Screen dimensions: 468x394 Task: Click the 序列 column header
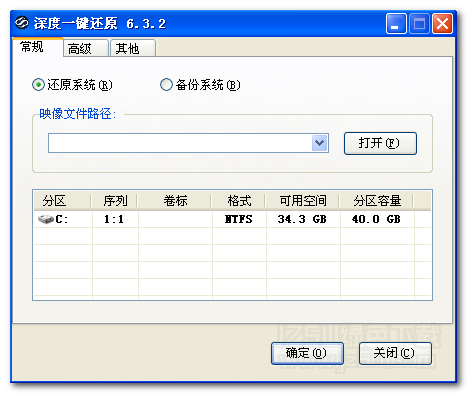[115, 201]
